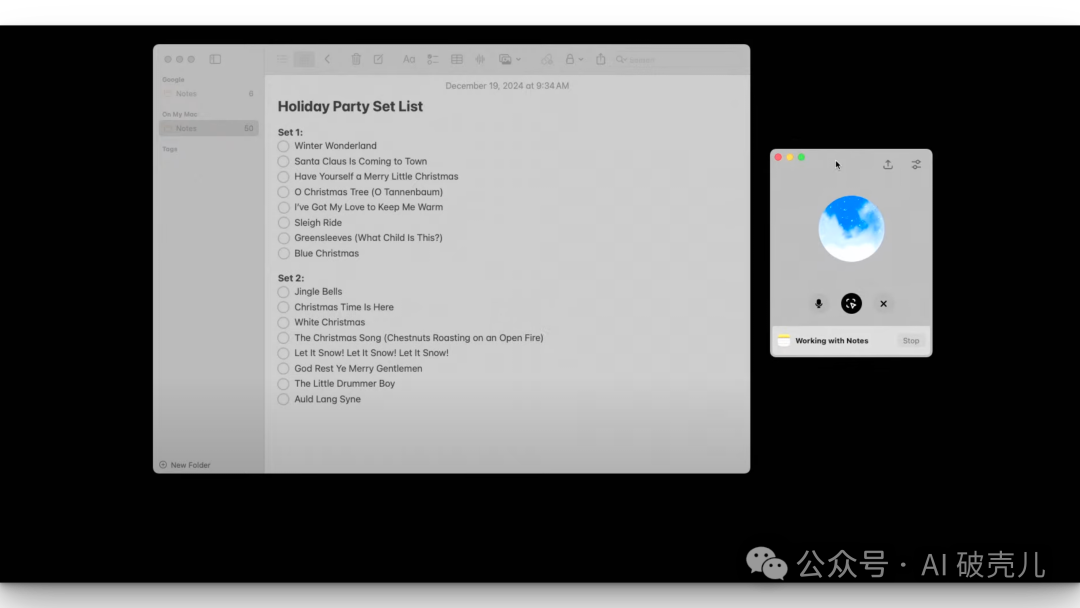1080x608 pixels.
Task: Tick the Auld Lang Syne checkbox
Action: (x=284, y=399)
